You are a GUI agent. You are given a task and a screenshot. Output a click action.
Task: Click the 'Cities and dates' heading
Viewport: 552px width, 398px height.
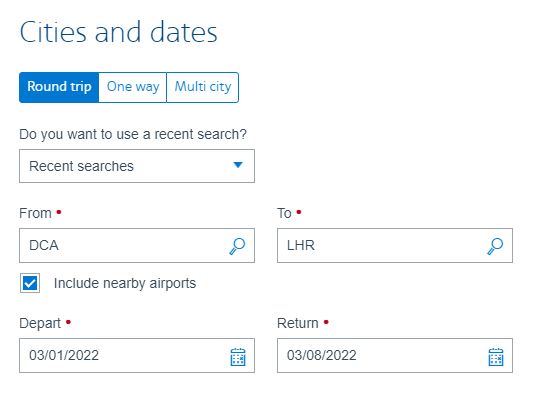coord(118,32)
